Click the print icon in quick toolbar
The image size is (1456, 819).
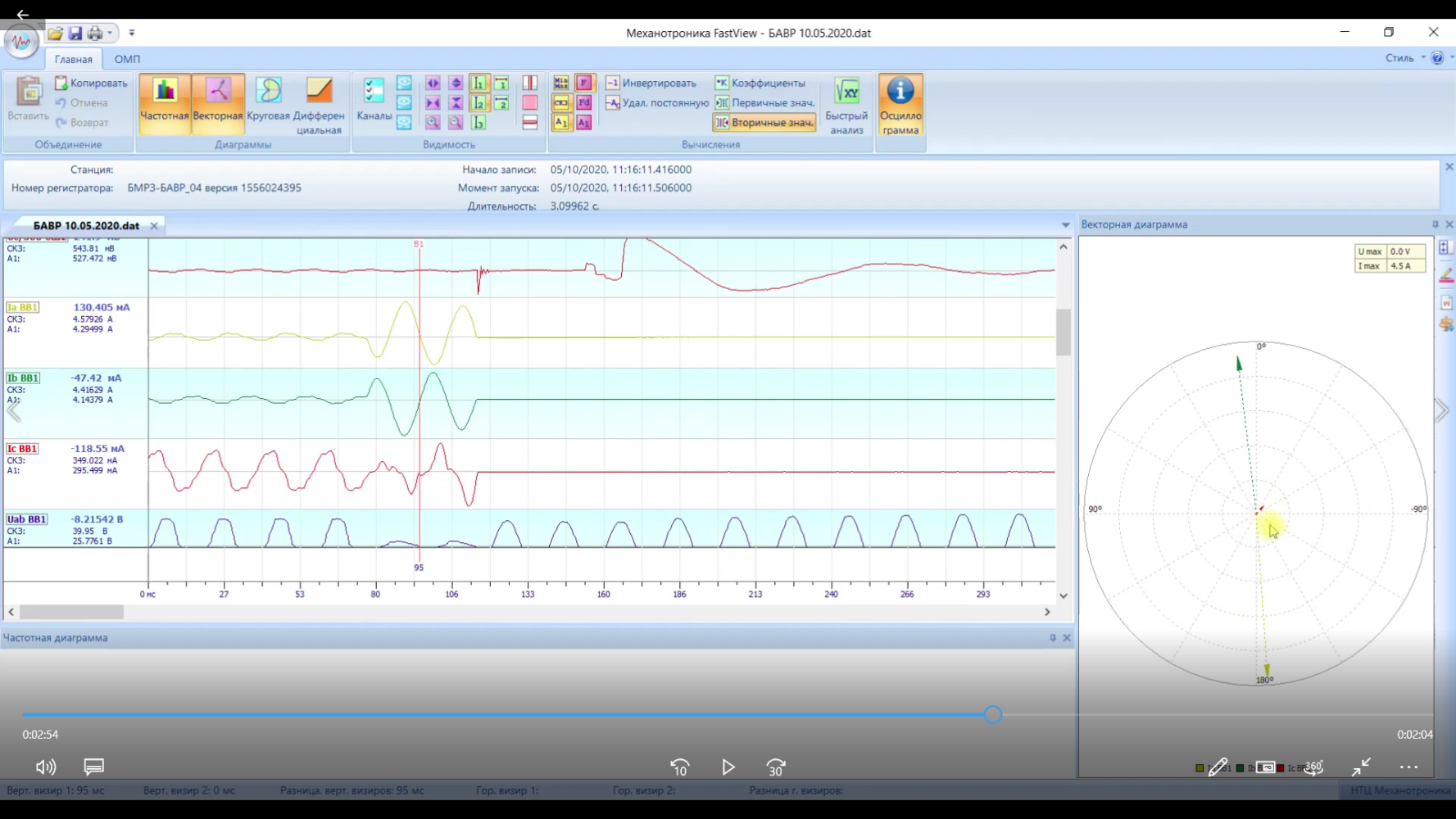(95, 34)
